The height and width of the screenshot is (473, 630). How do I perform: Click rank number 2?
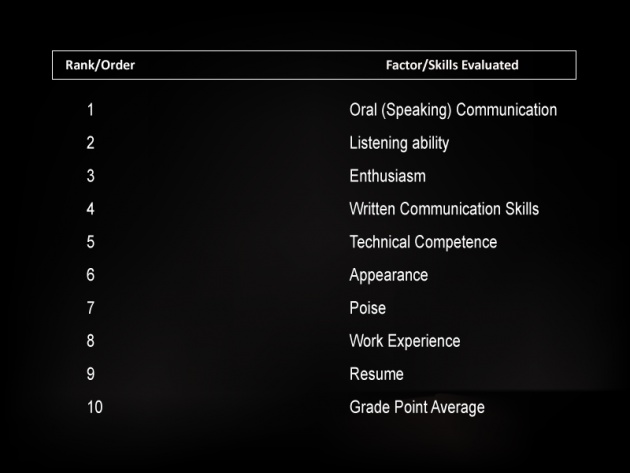[x=90, y=143]
